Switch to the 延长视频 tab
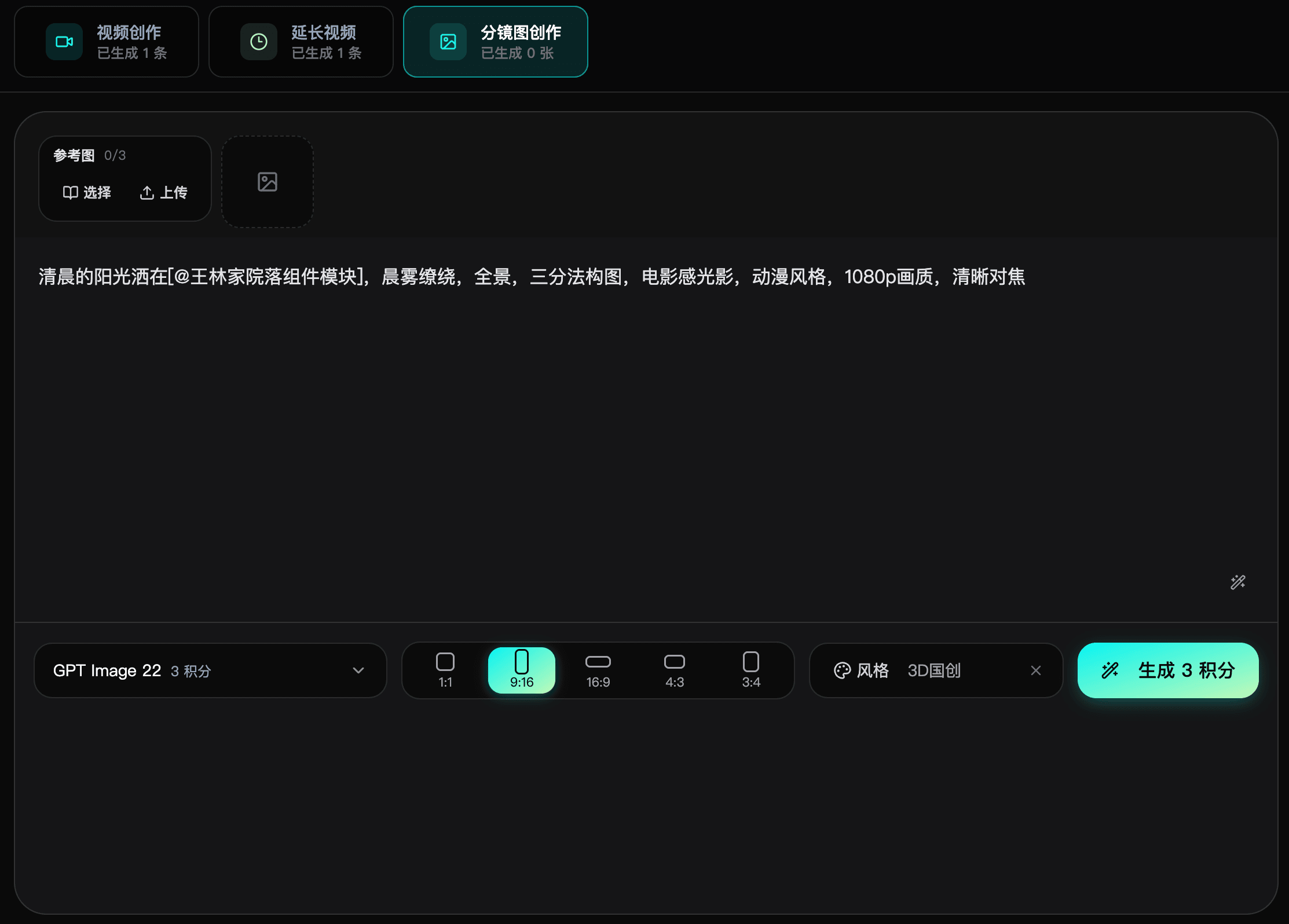Screen dimensions: 1289x924 pos(301,42)
